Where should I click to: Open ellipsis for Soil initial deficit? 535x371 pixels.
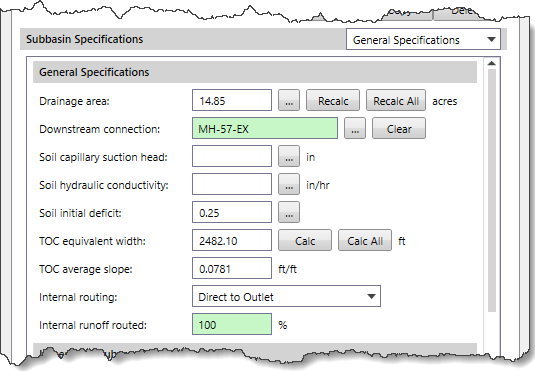coord(289,213)
